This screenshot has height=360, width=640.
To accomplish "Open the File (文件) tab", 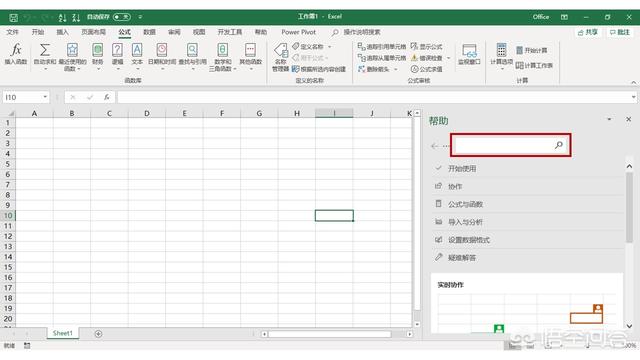I will [12, 32].
